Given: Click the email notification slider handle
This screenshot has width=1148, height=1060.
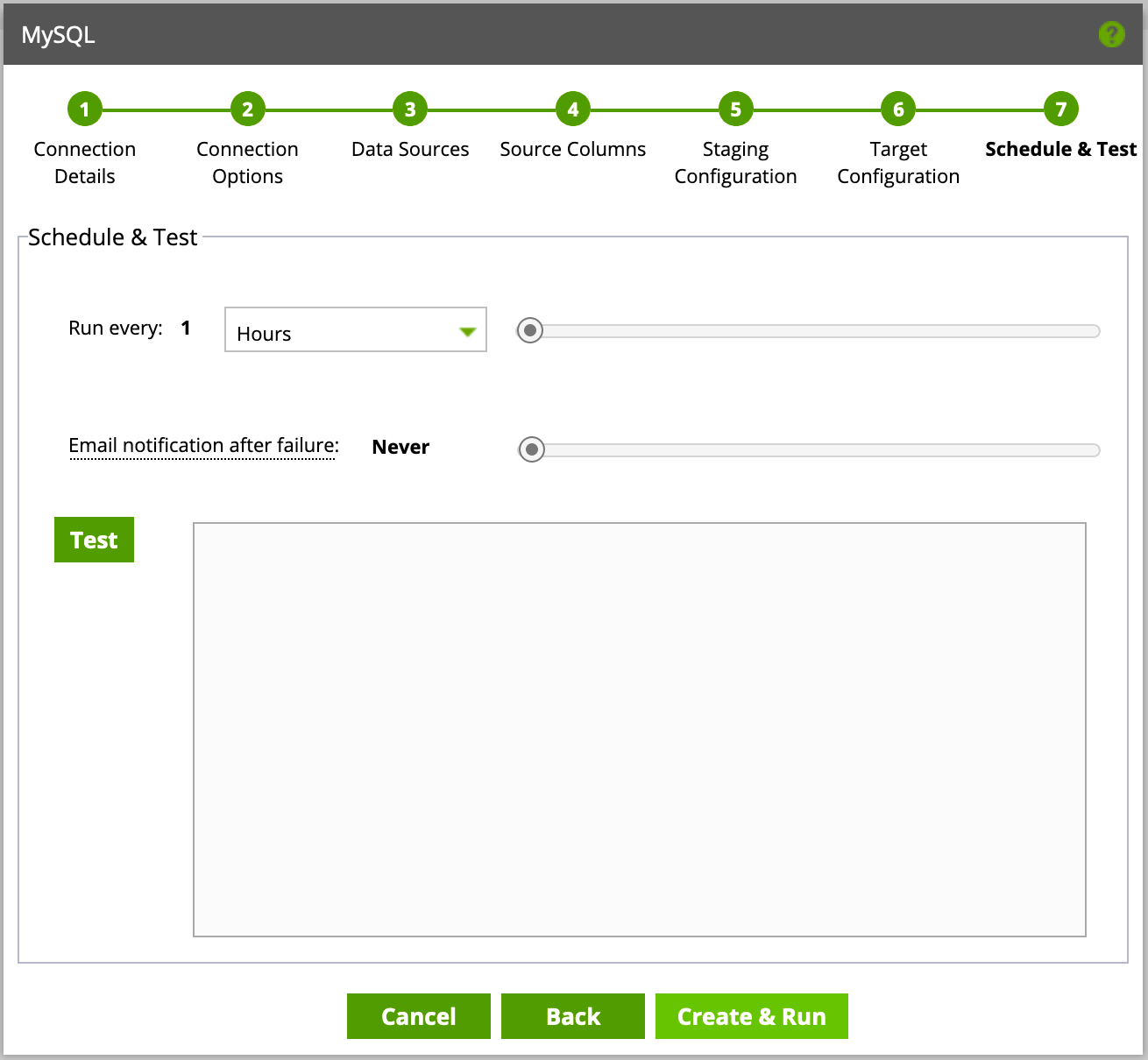Looking at the screenshot, I should 531,449.
